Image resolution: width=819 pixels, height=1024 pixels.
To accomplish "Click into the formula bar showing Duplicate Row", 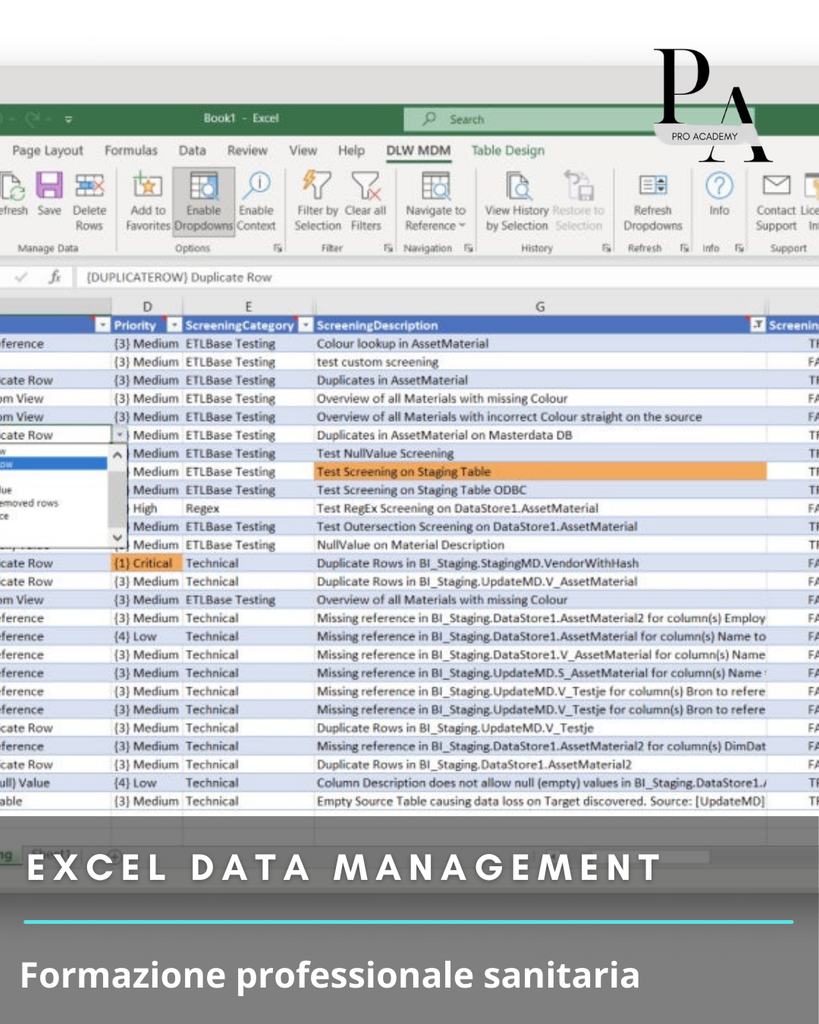I will pyautogui.click(x=447, y=278).
